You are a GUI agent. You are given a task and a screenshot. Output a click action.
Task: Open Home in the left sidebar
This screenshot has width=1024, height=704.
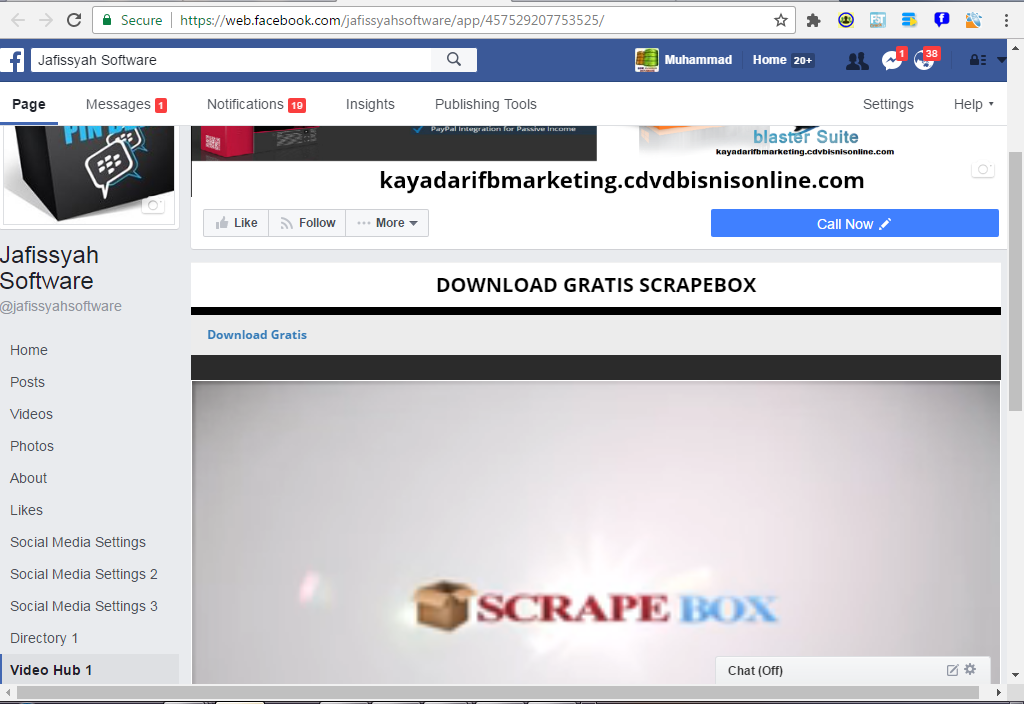[29, 350]
